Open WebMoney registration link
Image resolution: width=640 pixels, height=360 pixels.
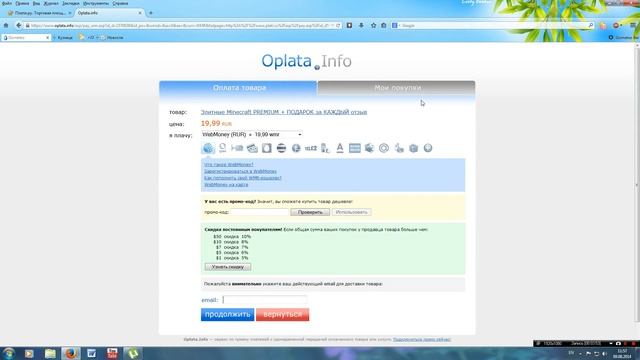tap(240, 171)
